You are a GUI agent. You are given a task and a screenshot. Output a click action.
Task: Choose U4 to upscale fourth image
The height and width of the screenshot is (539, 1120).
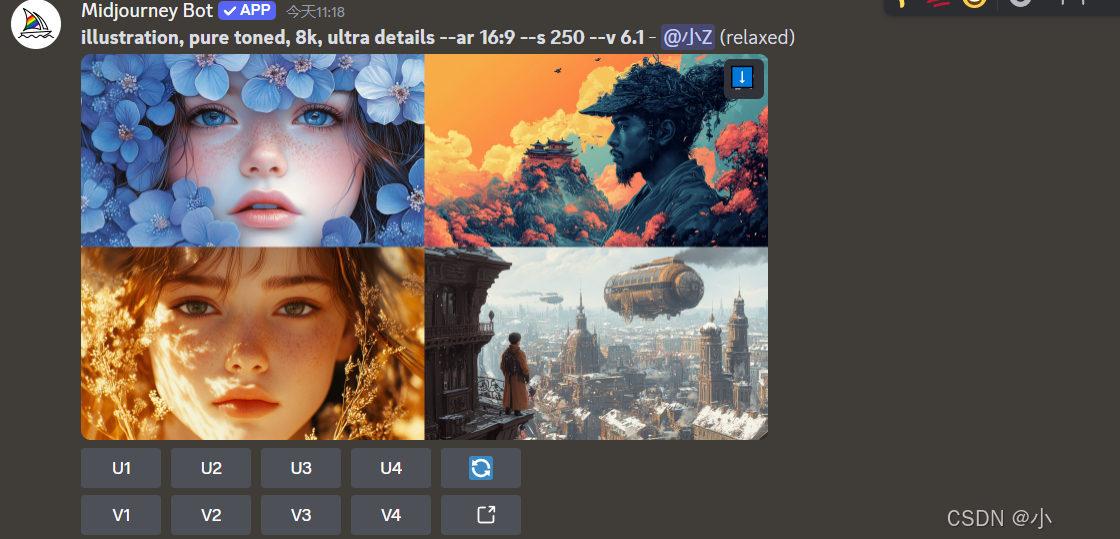tap(391, 468)
